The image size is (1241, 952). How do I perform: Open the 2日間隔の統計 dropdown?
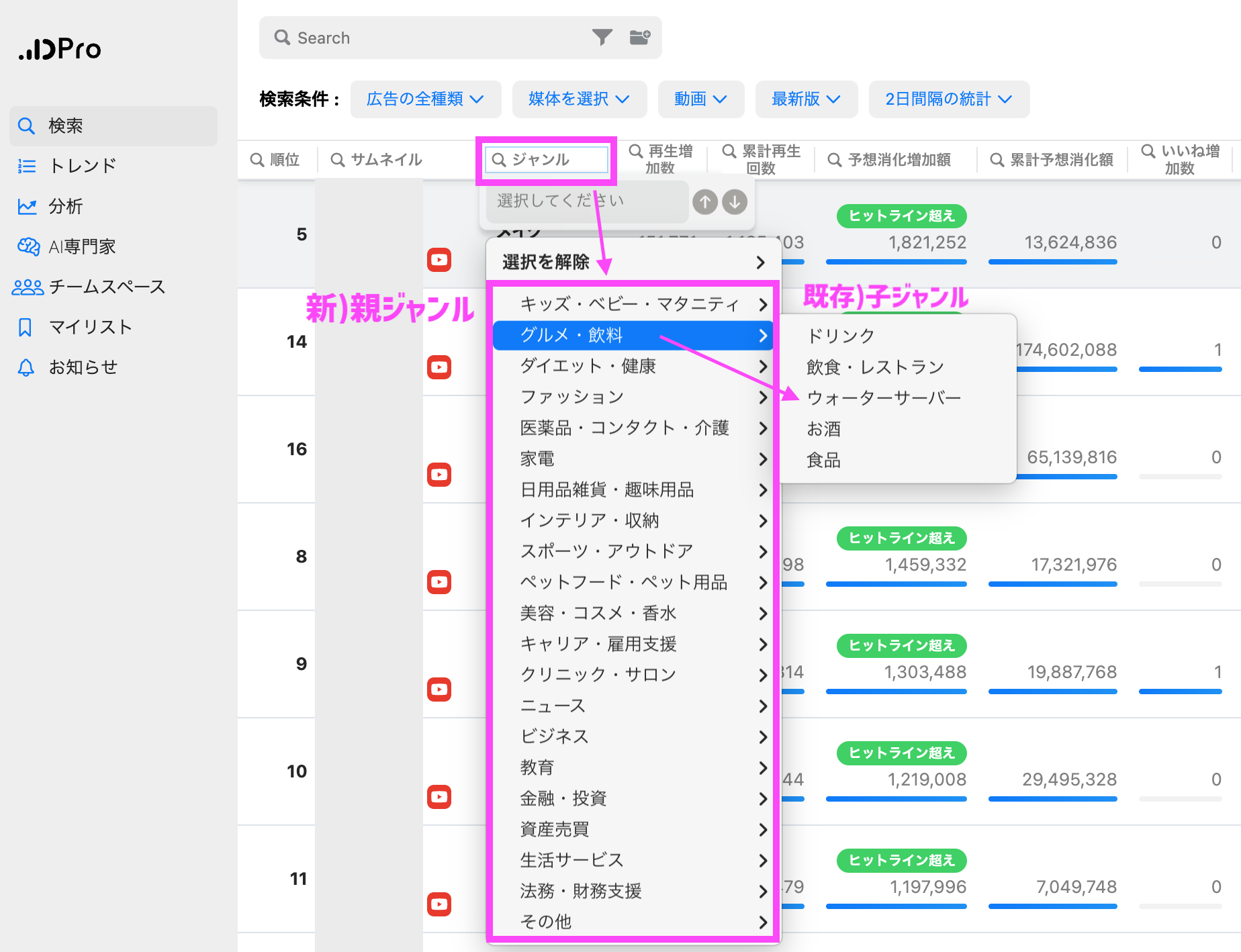(x=948, y=99)
